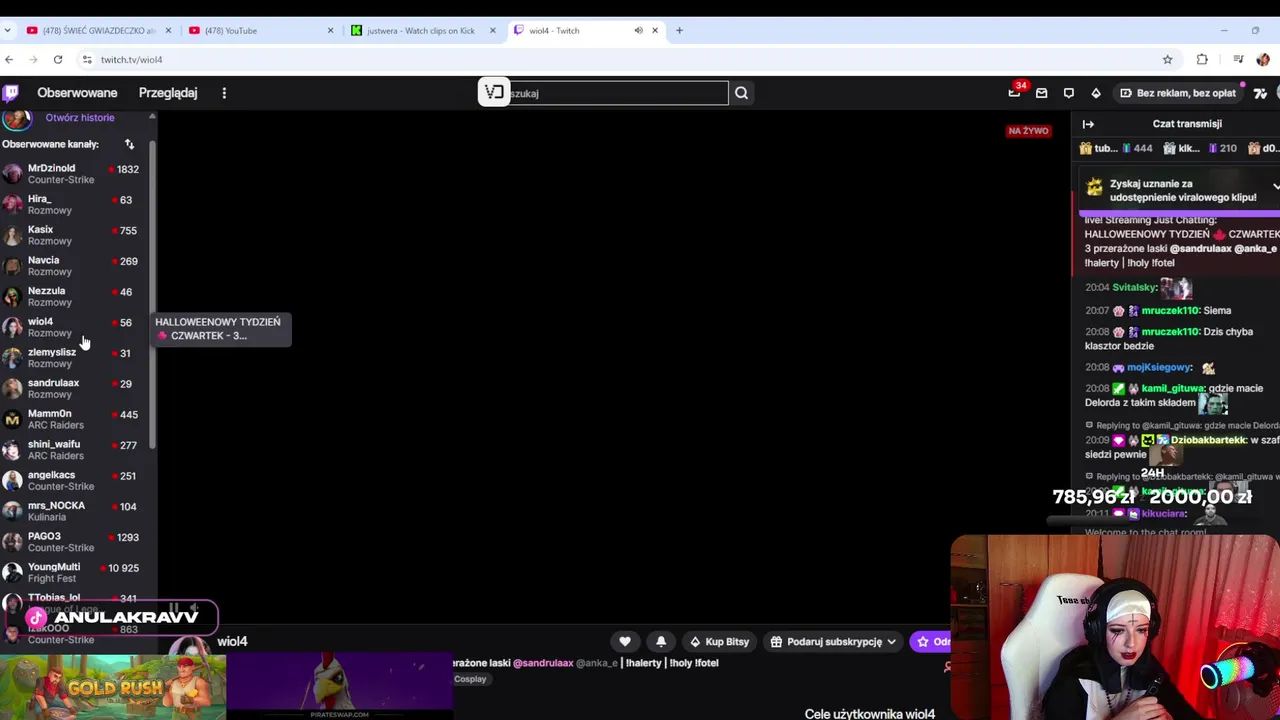The image size is (1280, 720).
Task: Expand Podaruj subskrypcję dropdown
Action: pyautogui.click(x=833, y=641)
